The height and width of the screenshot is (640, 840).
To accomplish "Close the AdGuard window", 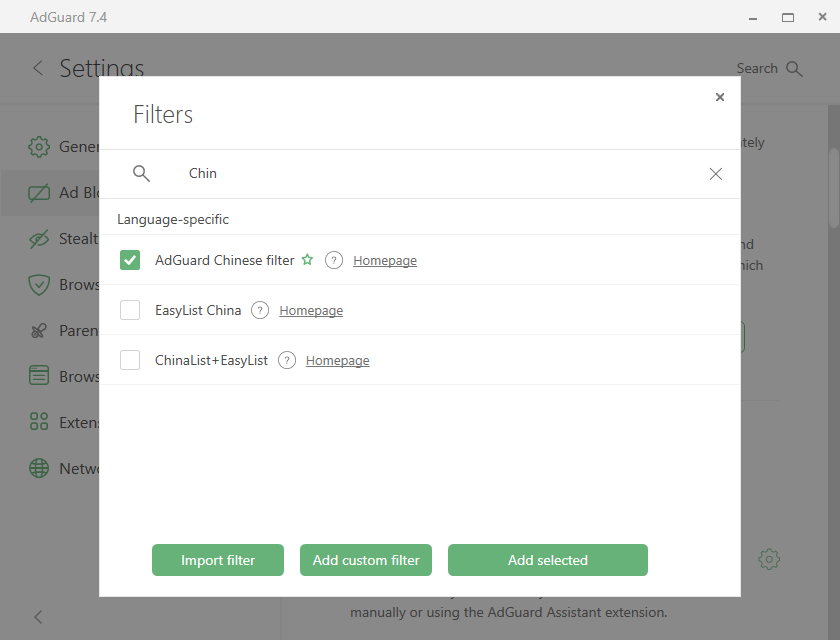I will pyautogui.click(x=822, y=17).
